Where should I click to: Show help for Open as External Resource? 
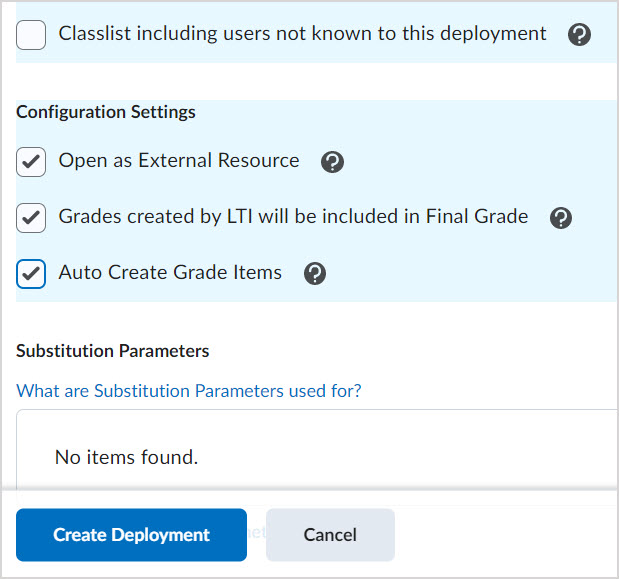(x=332, y=162)
